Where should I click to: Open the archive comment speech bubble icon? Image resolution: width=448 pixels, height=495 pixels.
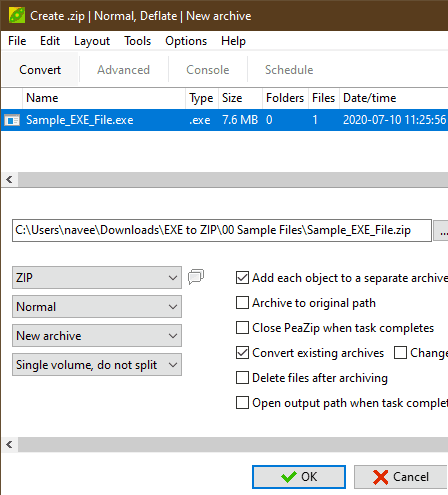[196, 277]
